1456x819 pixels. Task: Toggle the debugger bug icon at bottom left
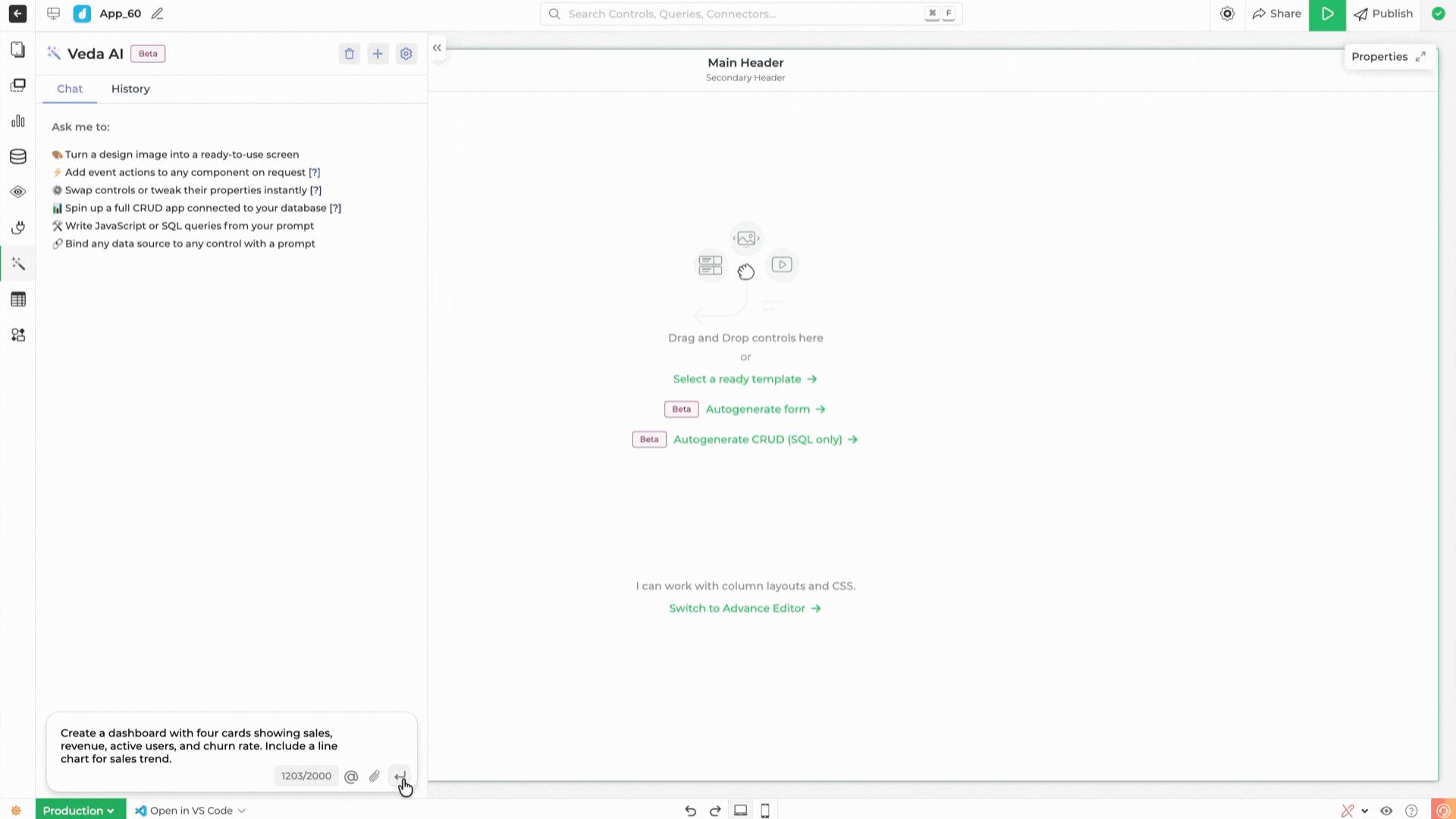[16, 810]
